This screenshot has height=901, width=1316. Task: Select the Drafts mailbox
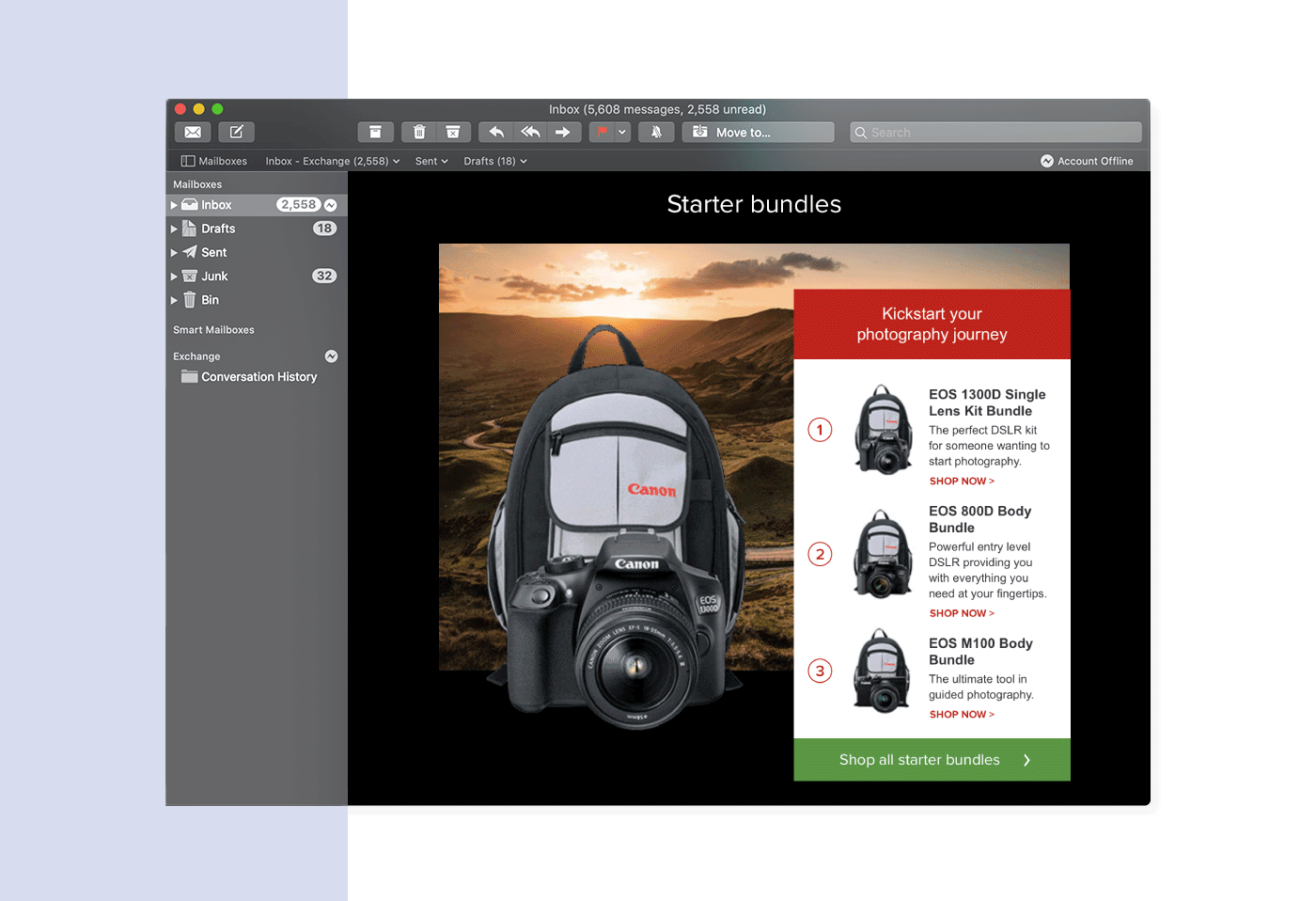pos(257,229)
